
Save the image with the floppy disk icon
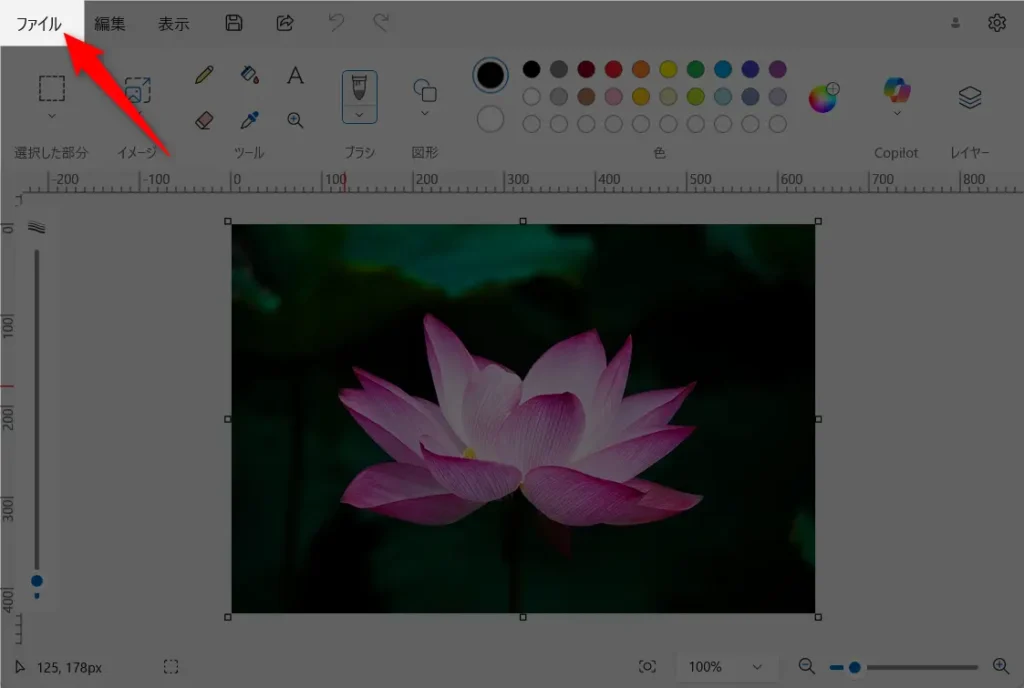click(x=234, y=23)
